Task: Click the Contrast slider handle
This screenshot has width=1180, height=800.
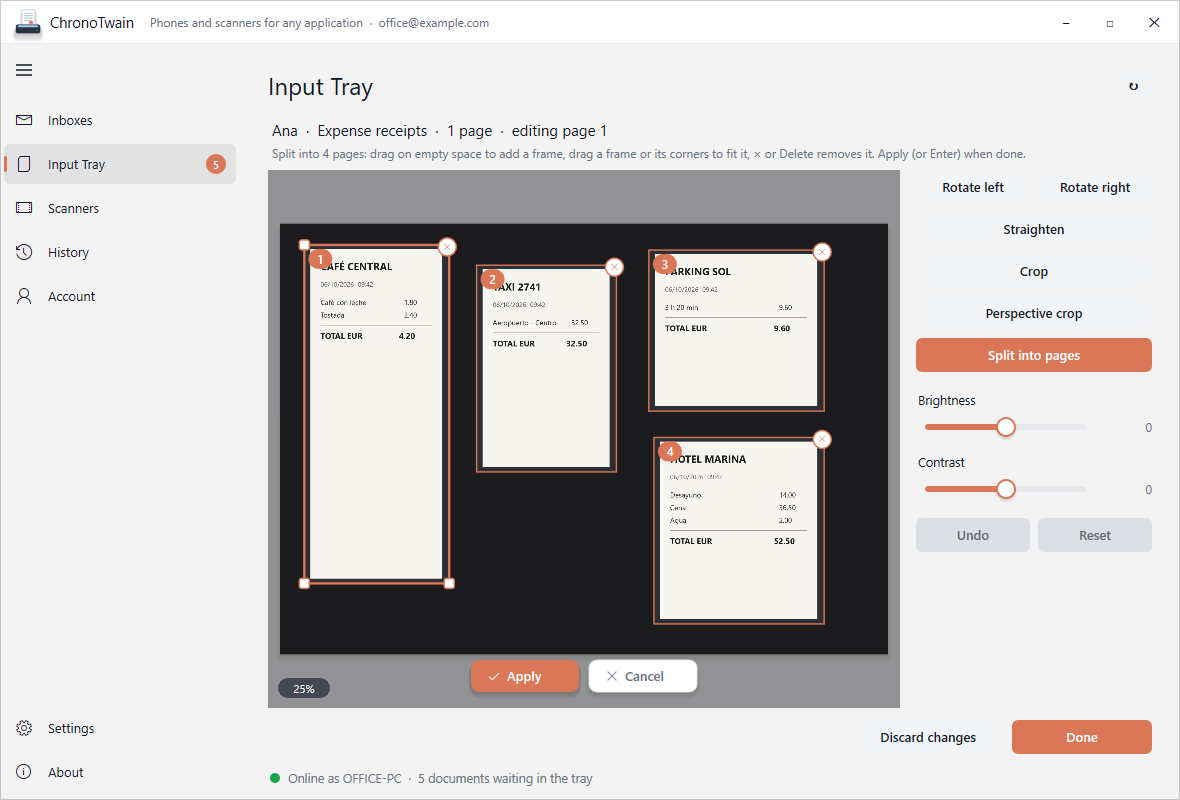Action: tap(1005, 489)
